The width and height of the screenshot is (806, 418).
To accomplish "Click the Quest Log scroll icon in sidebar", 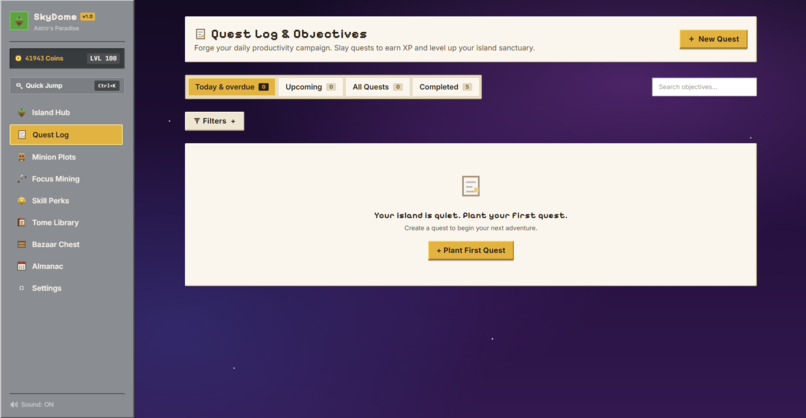I will point(22,135).
